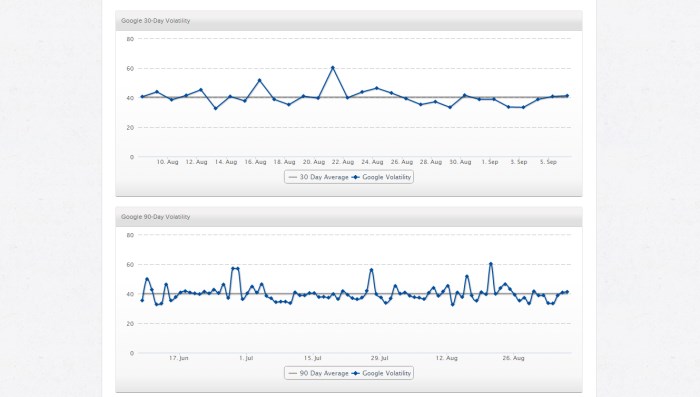700x397 pixels.
Task: Click the Google 30-Day Volatility panel title
Action: (155, 21)
